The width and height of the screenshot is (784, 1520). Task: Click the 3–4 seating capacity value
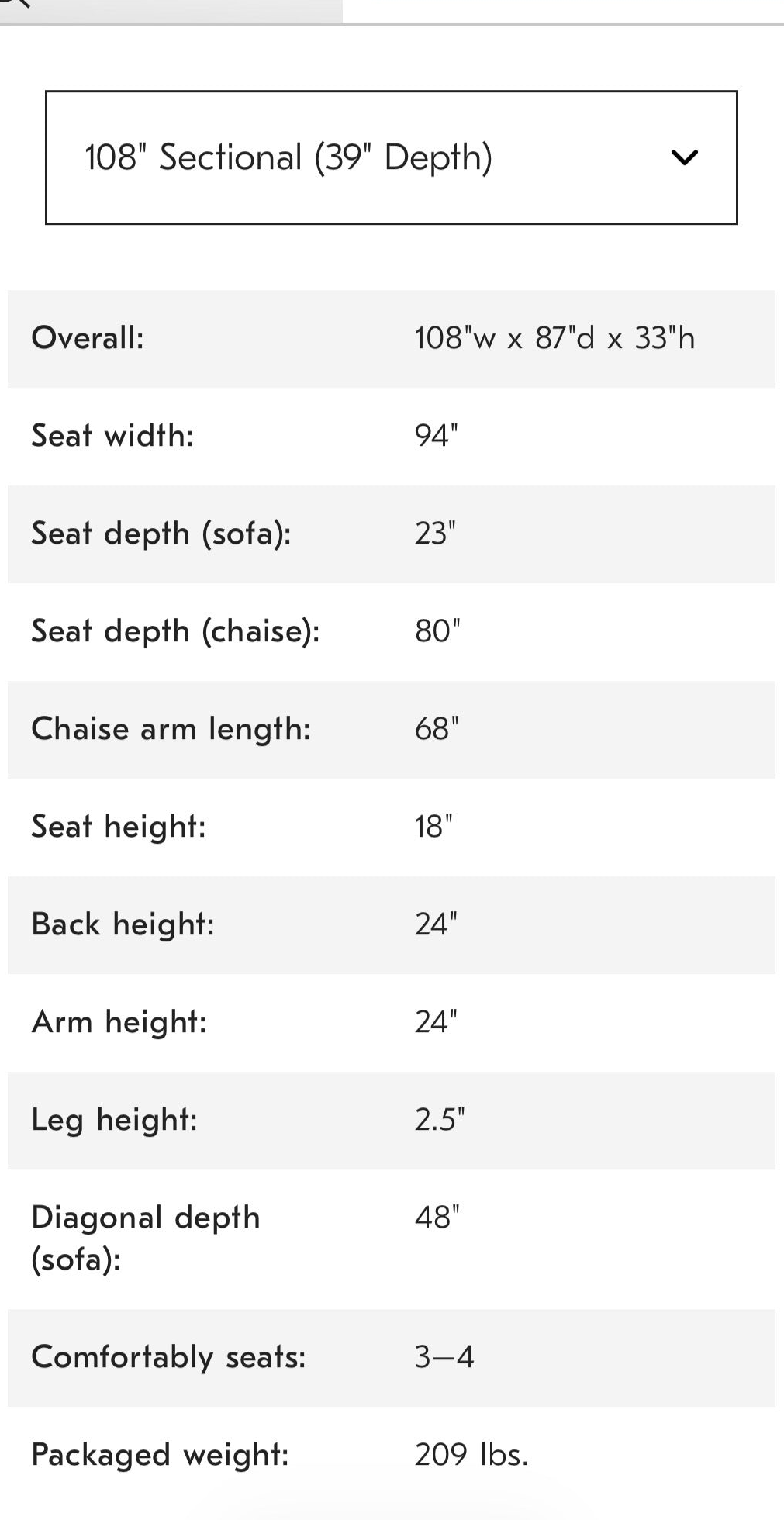[x=444, y=1357]
